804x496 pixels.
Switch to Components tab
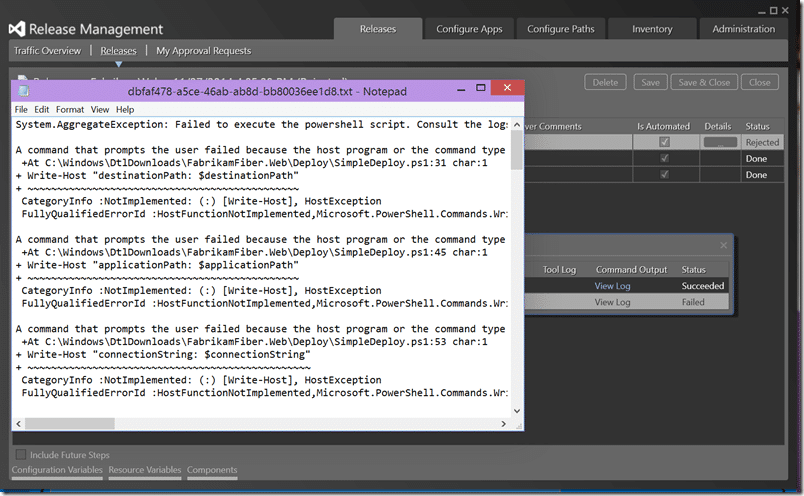coord(212,470)
